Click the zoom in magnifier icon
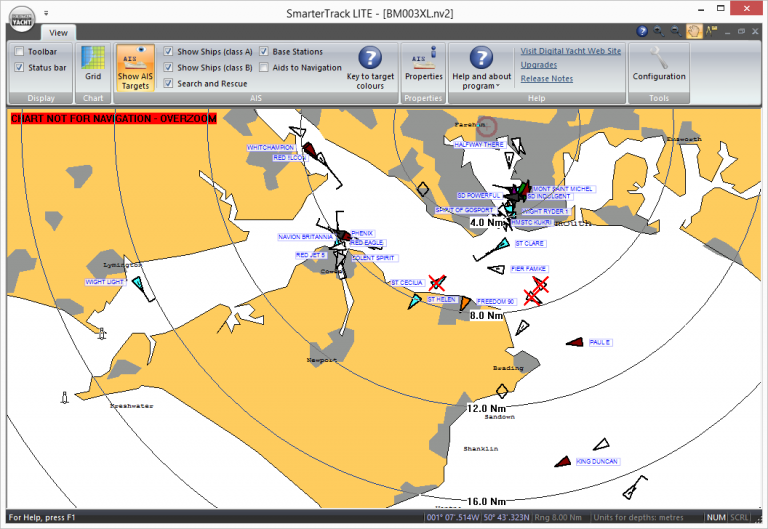The width and height of the screenshot is (768, 529). tap(658, 32)
